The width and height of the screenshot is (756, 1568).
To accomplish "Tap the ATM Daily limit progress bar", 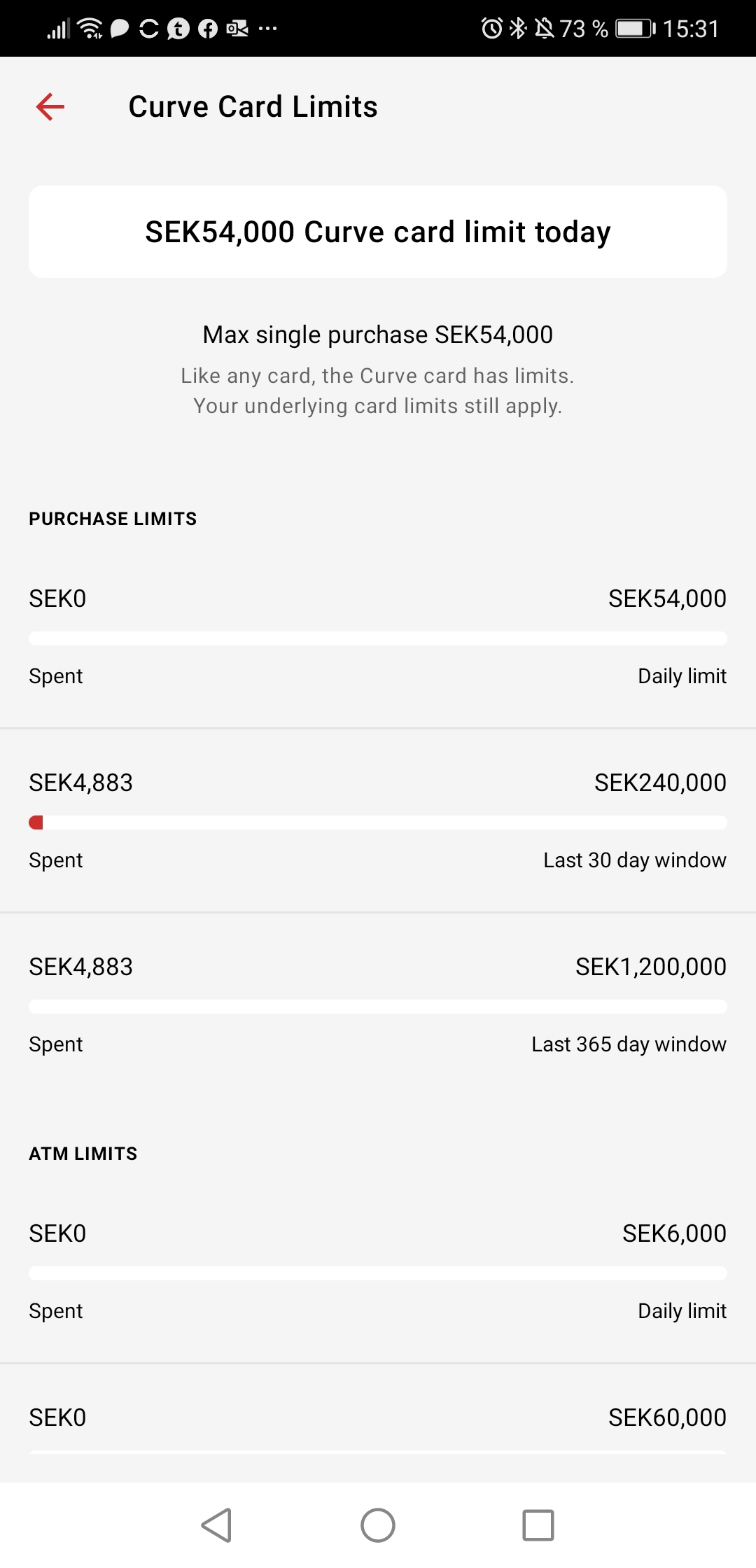I will (378, 1273).
